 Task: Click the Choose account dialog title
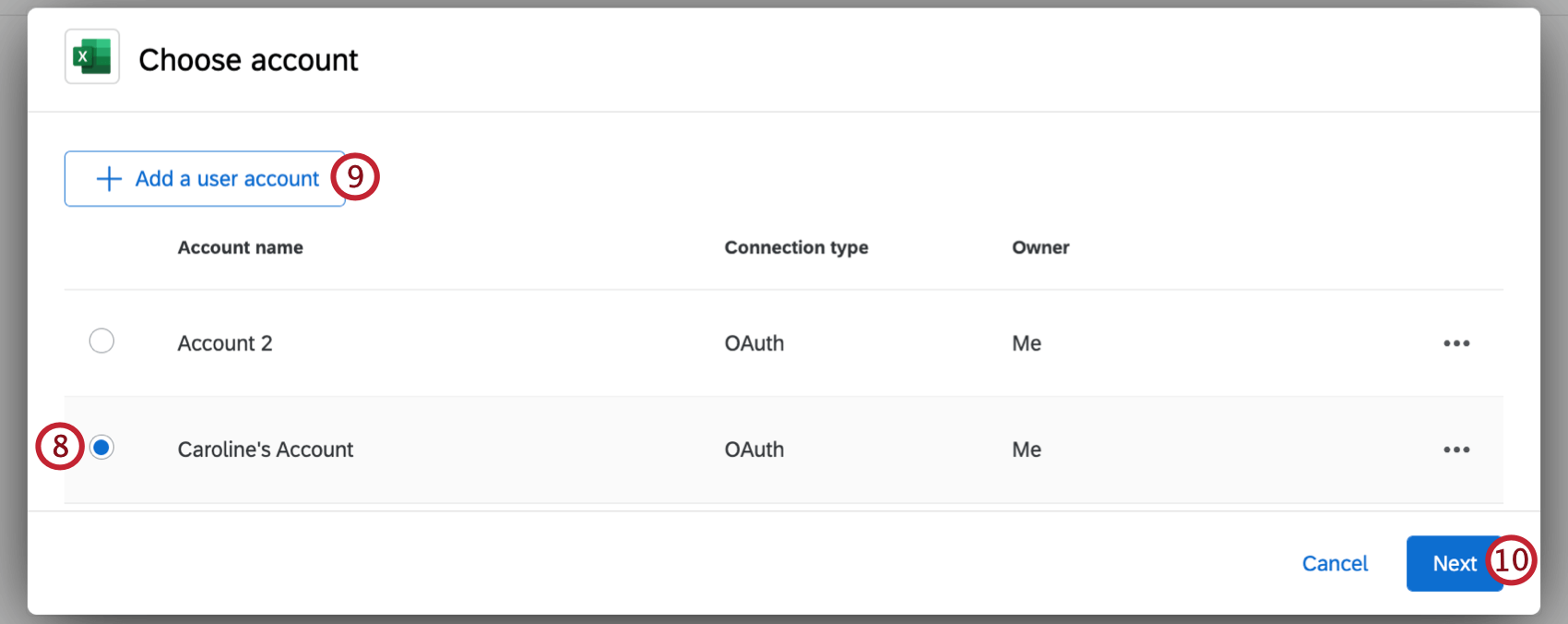pos(248,60)
